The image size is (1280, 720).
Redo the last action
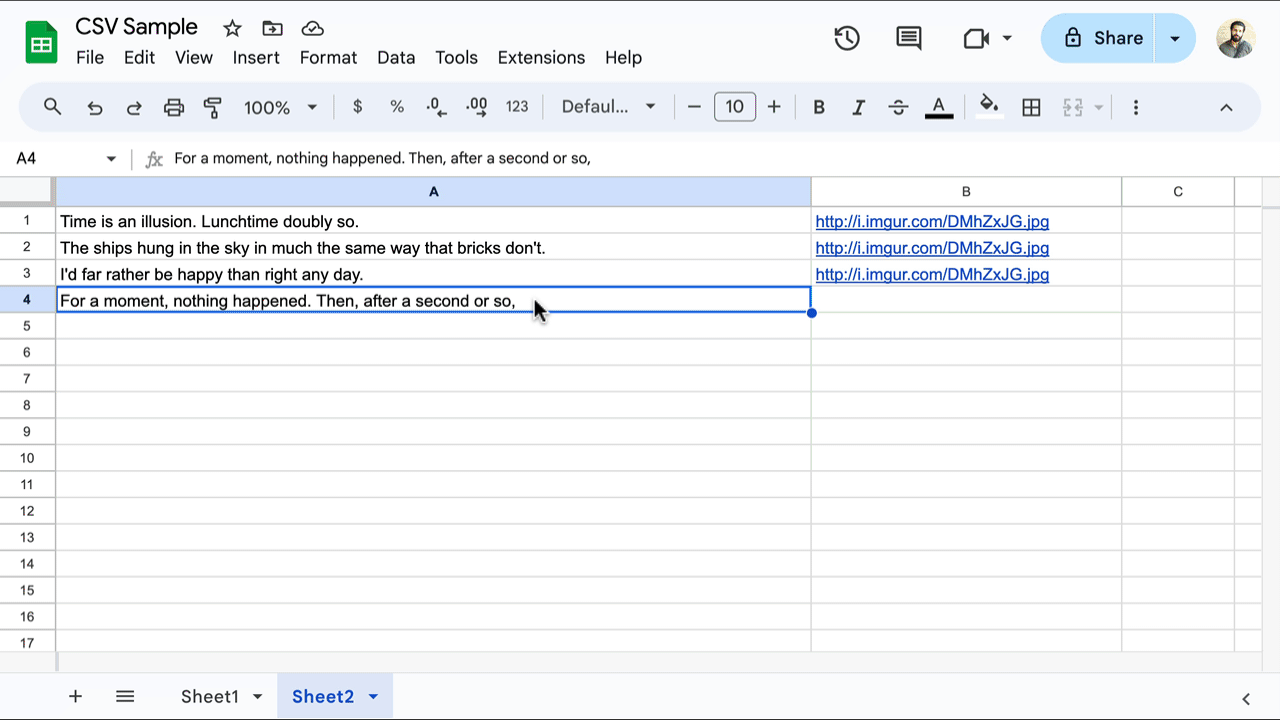133,107
